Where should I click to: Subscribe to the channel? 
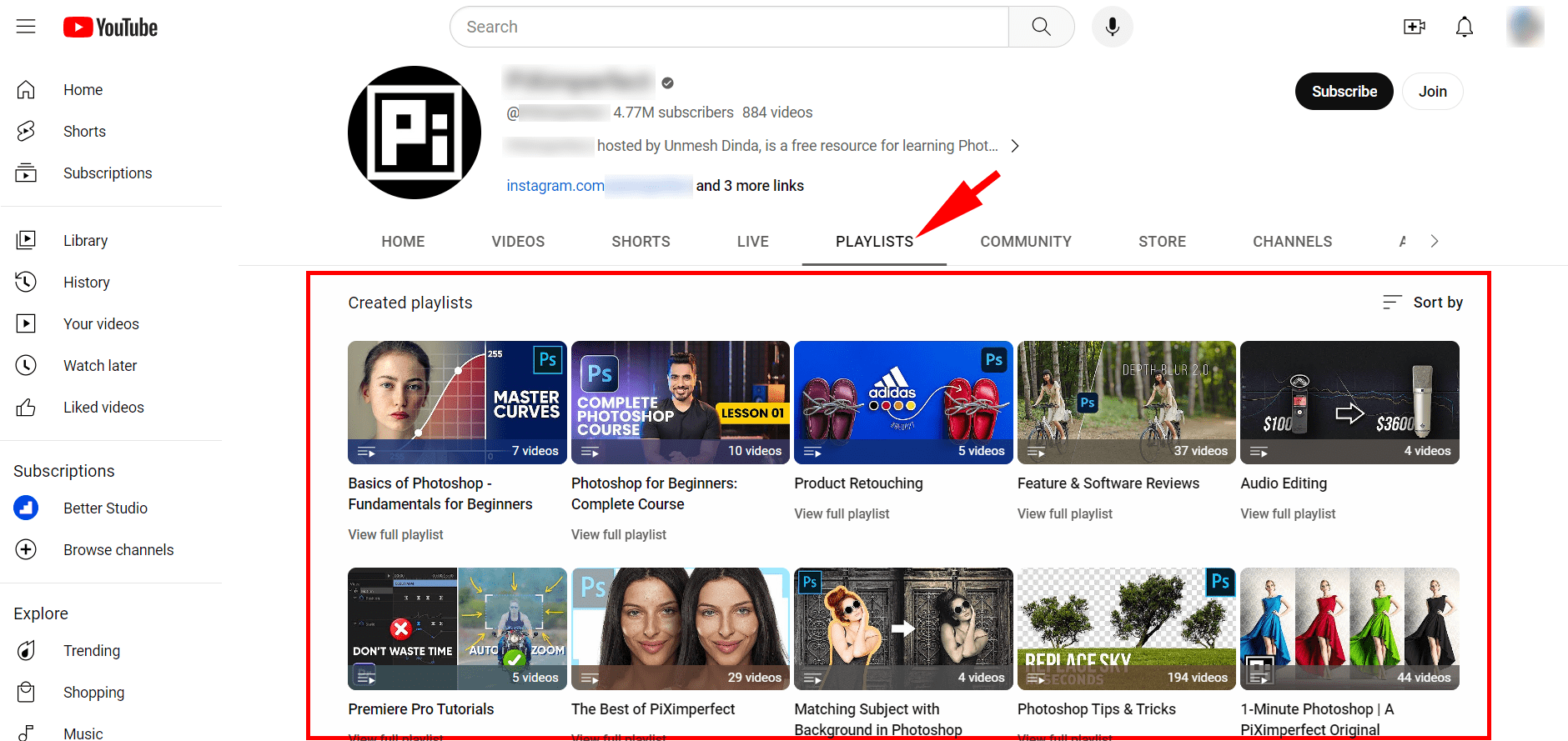(1344, 91)
